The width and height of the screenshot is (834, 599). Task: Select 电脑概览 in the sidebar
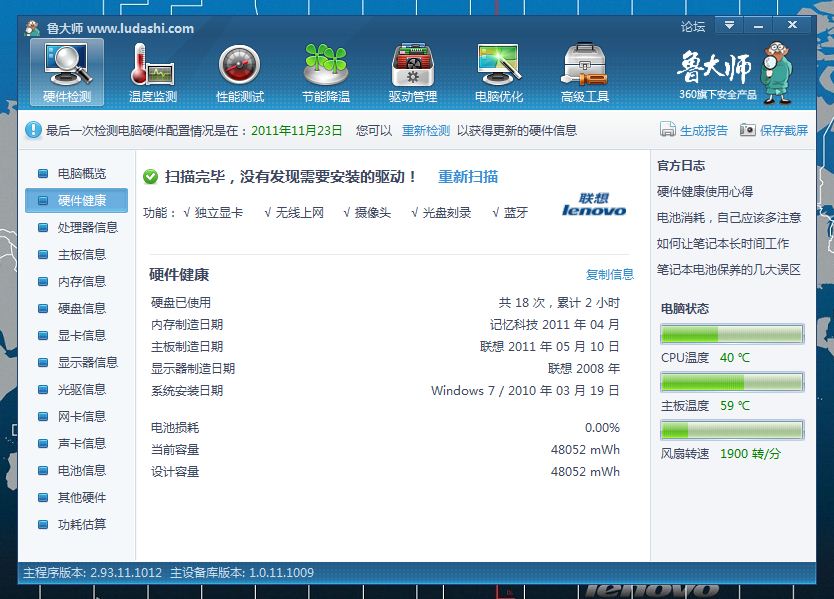(77, 173)
